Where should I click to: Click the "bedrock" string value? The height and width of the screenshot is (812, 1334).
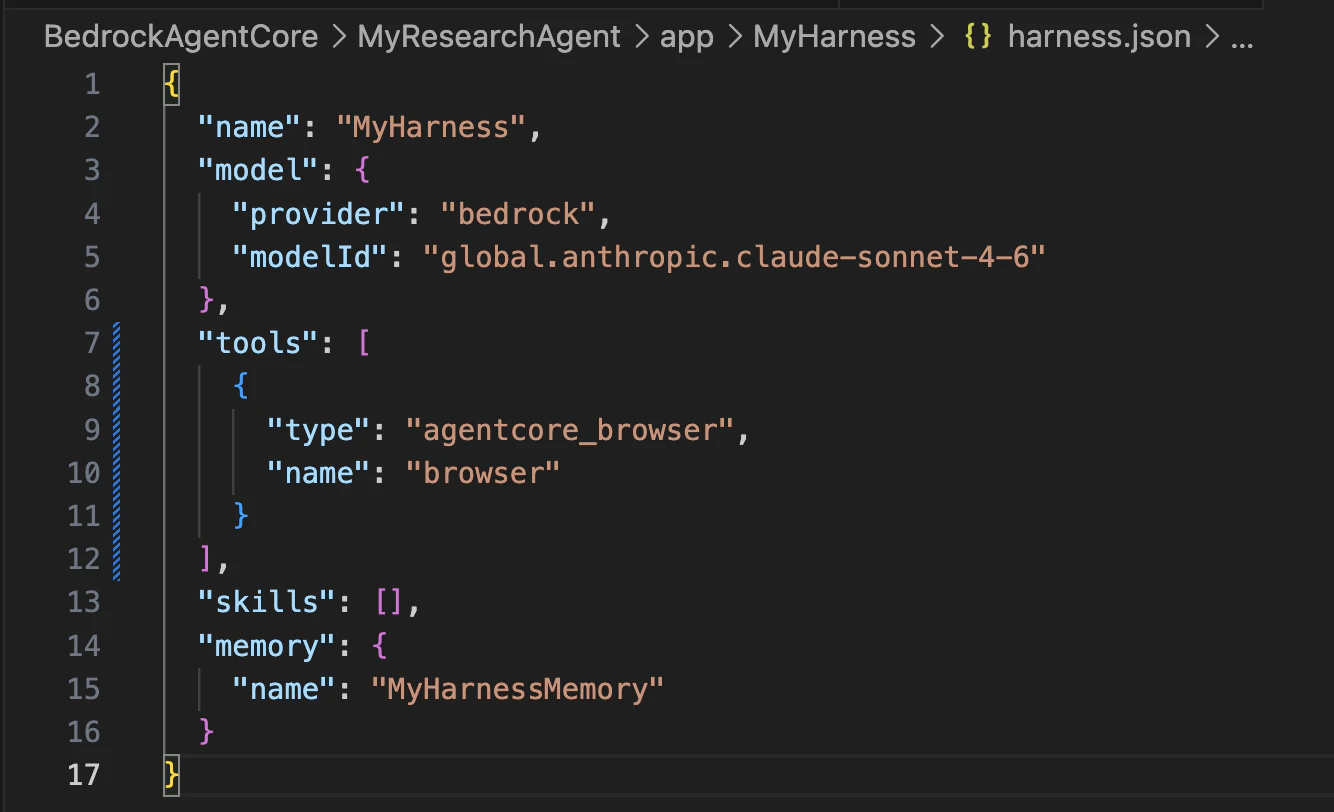coord(516,213)
